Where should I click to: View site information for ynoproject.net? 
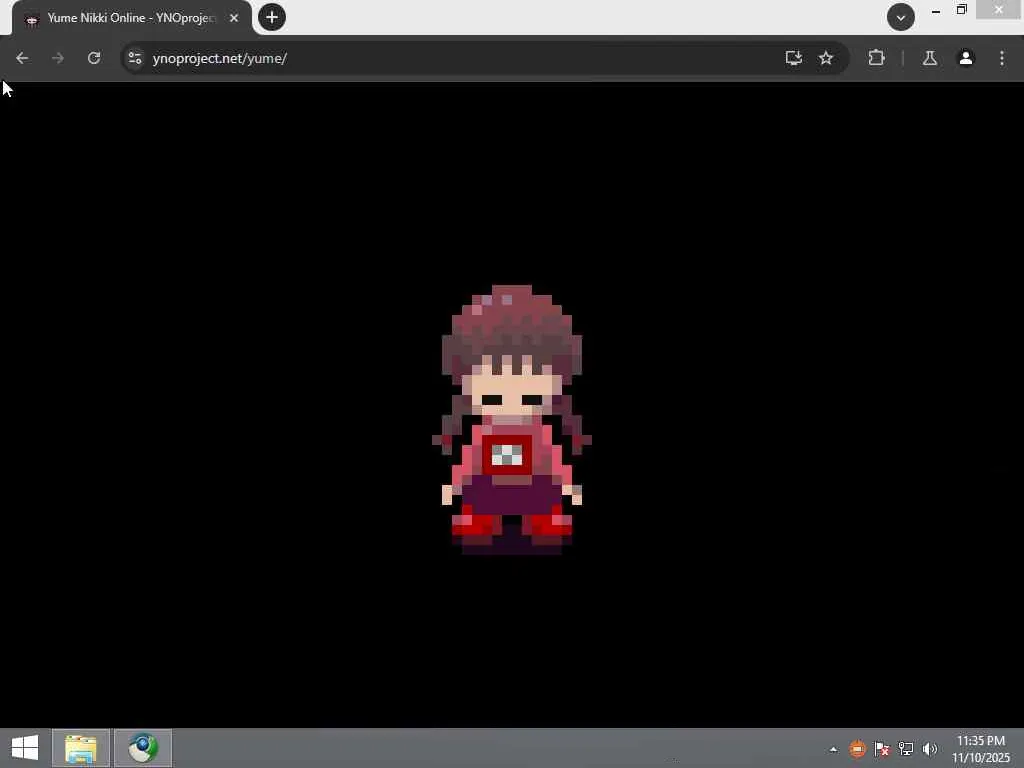click(x=135, y=58)
